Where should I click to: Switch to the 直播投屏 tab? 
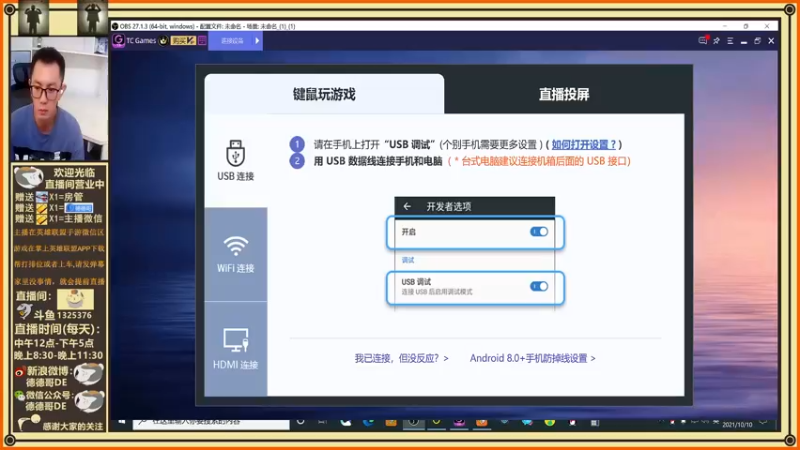(564, 94)
